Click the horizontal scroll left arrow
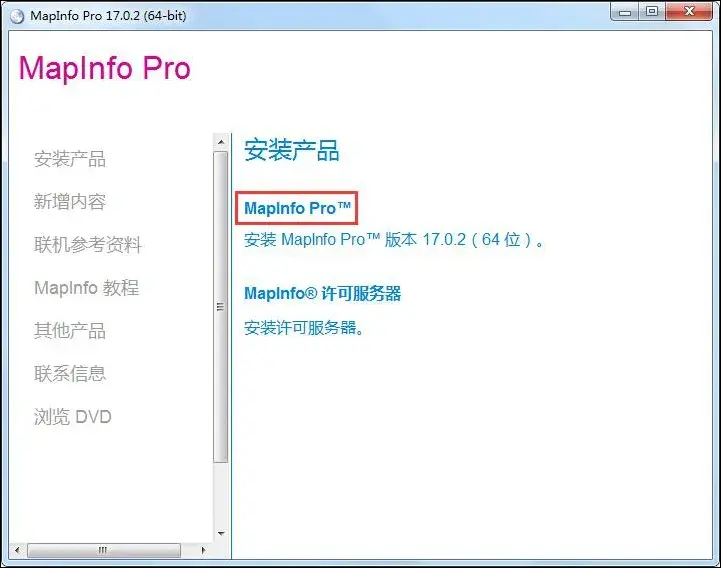 coord(17,550)
